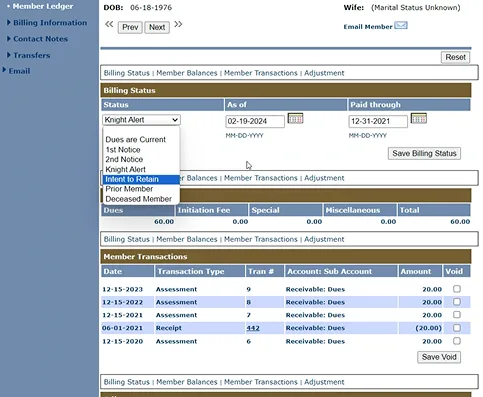483x397 pixels.
Task: Check Void box for 06-01-2021 receipt
Action: 457,328
